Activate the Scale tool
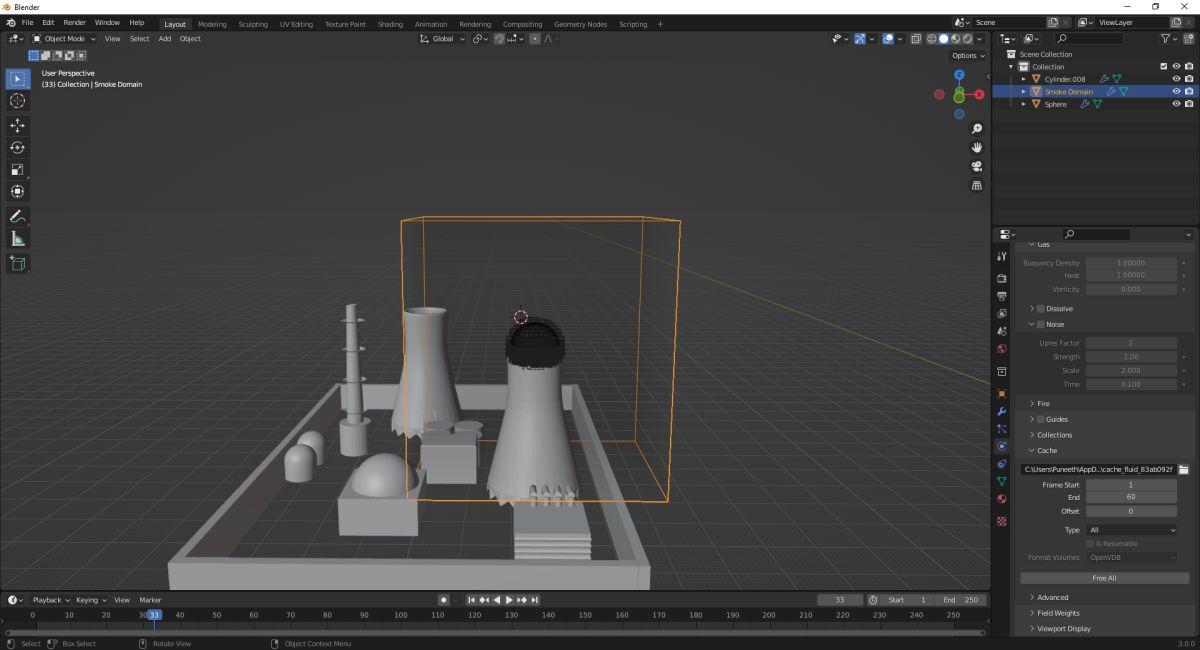This screenshot has width=1200, height=650. click(18, 169)
